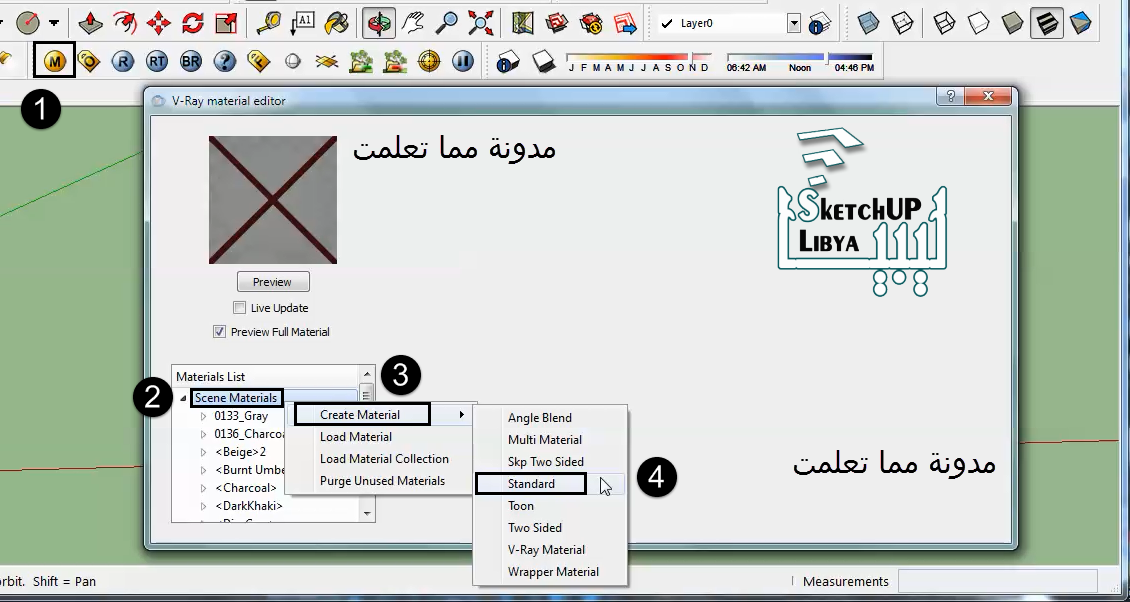Select the Move tool
This screenshot has height=602, width=1130.
[159, 23]
